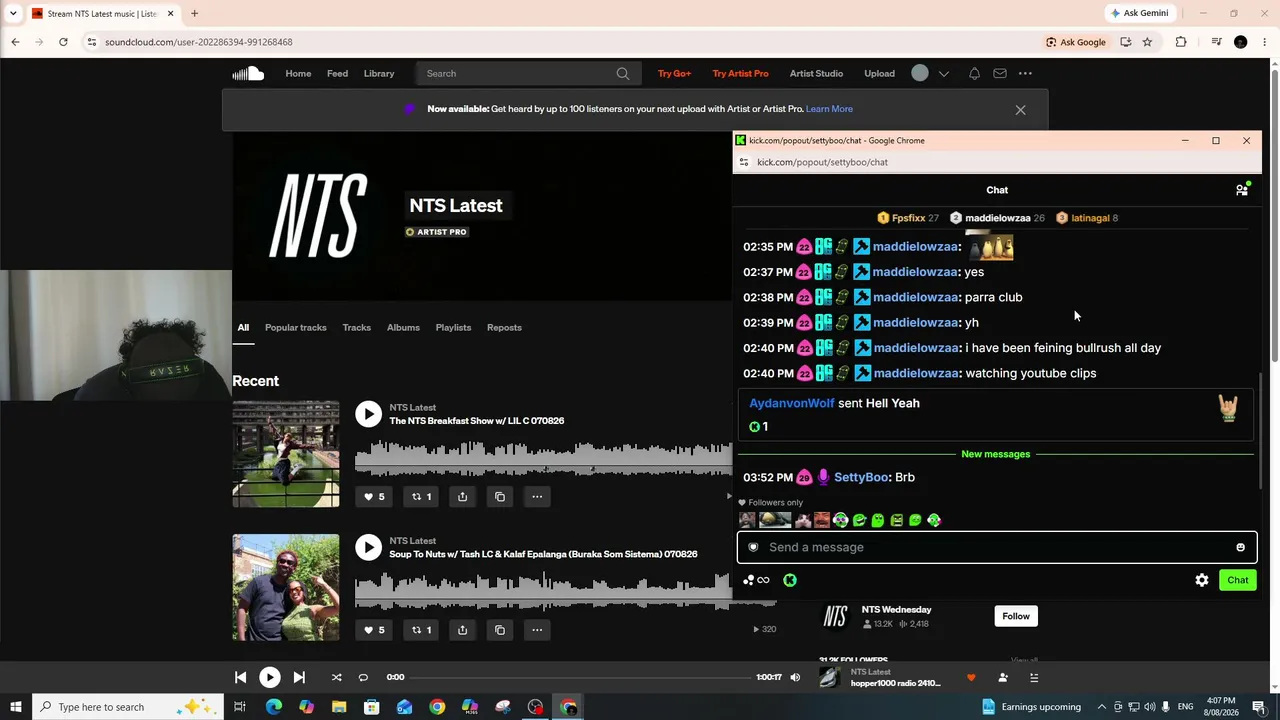Share the NTS Breakfast Show track
The height and width of the screenshot is (720, 1280).
point(462,496)
